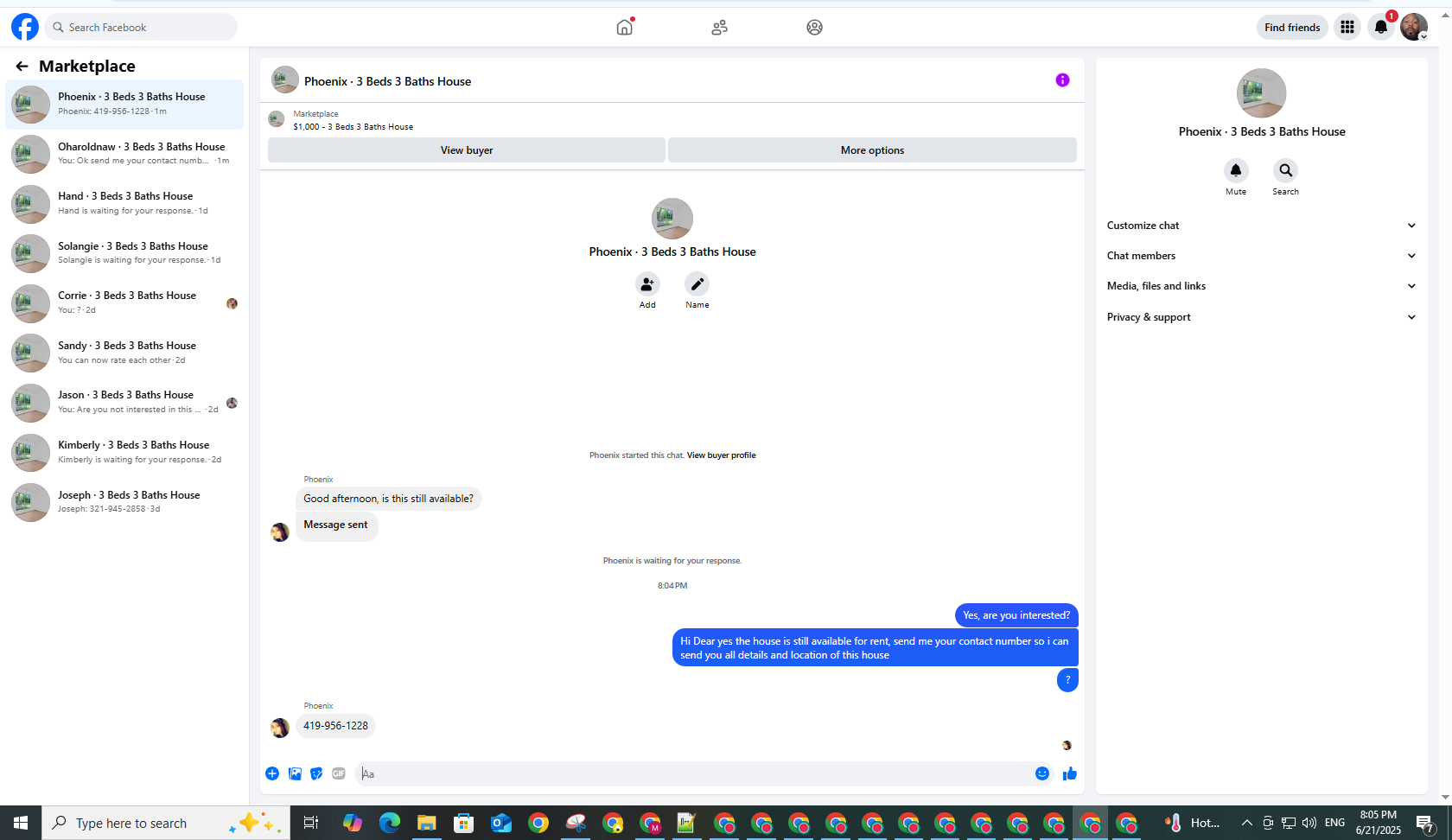
Task: Expand Privacy & support section
Action: pos(1262,317)
